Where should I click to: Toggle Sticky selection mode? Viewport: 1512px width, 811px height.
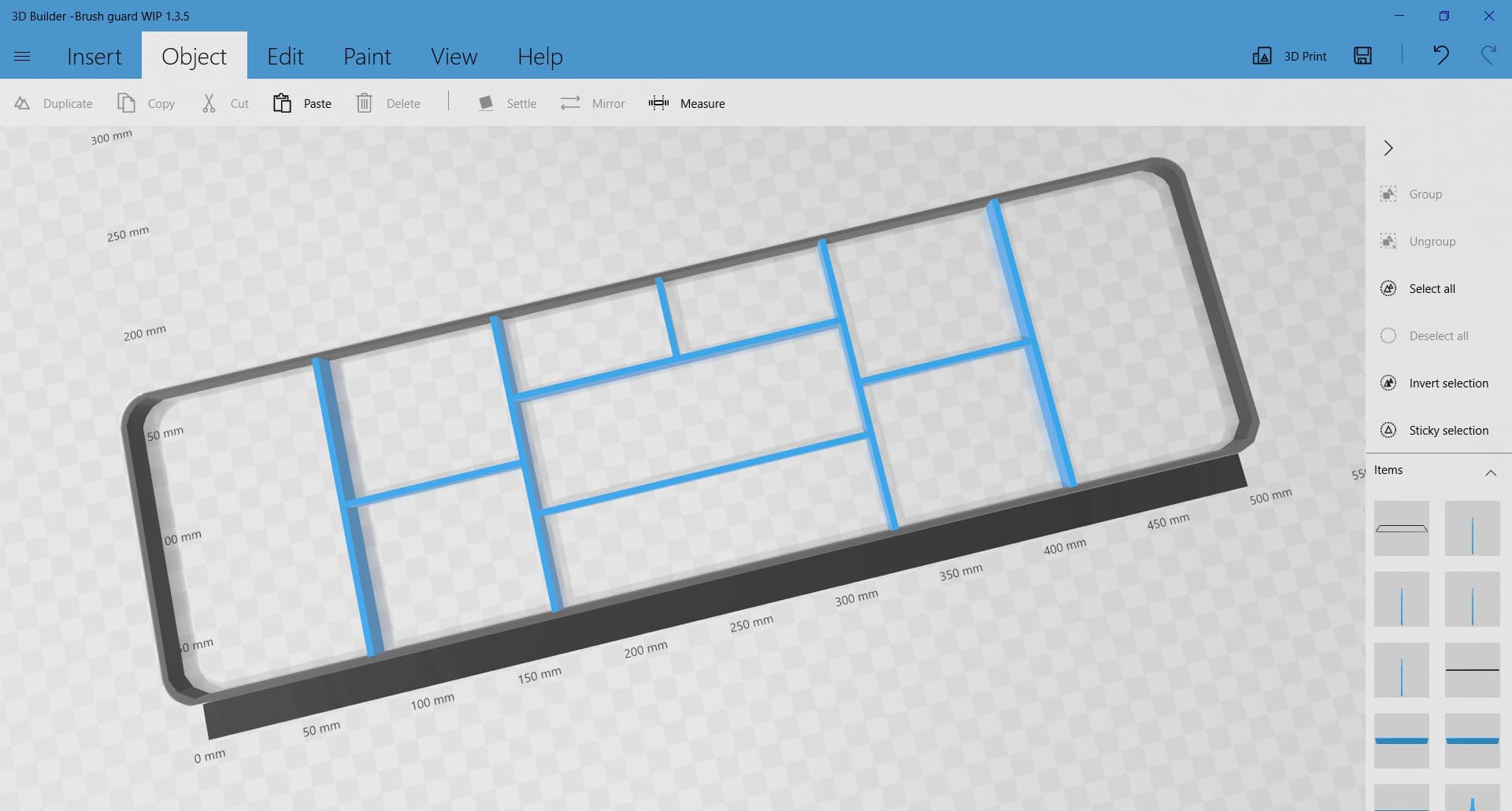coord(1448,431)
